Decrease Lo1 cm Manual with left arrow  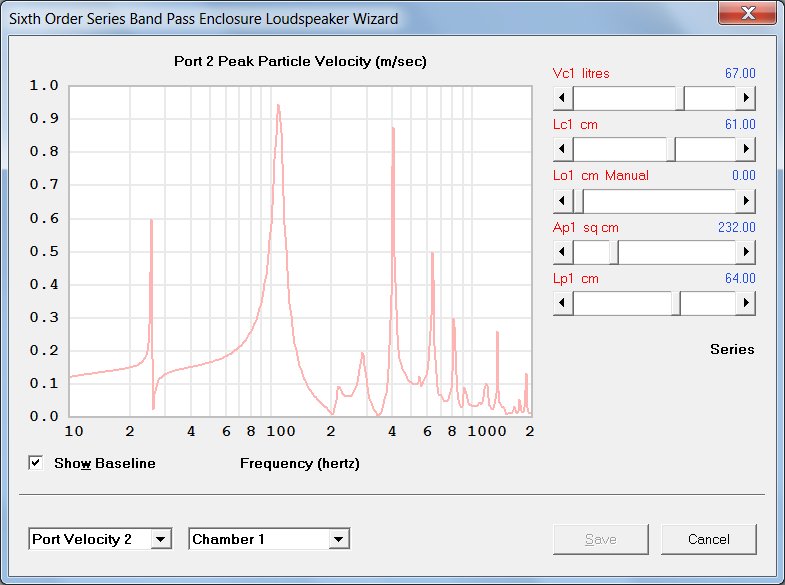tap(563, 201)
